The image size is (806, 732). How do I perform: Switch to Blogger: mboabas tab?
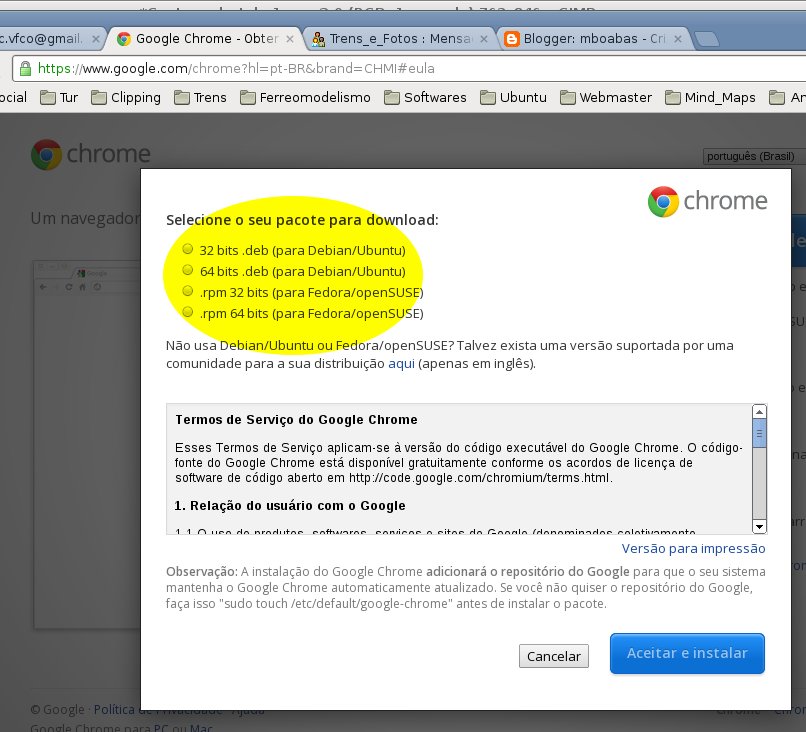click(x=594, y=39)
